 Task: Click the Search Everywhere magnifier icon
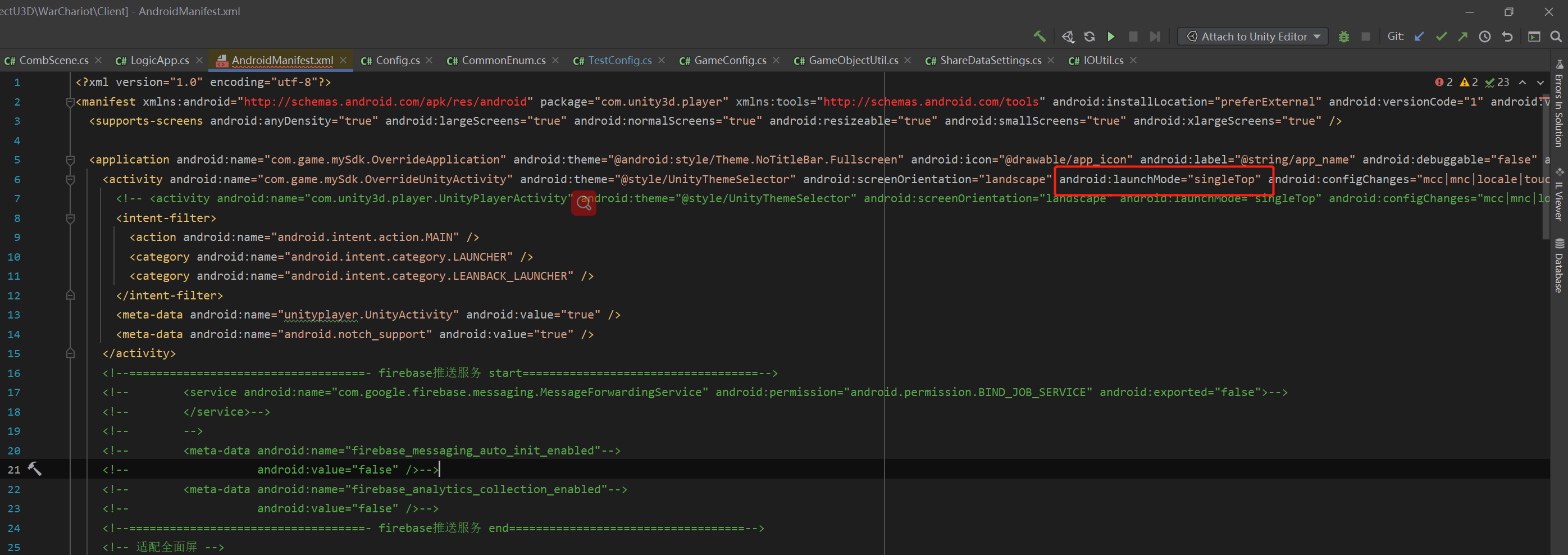click(x=1556, y=37)
